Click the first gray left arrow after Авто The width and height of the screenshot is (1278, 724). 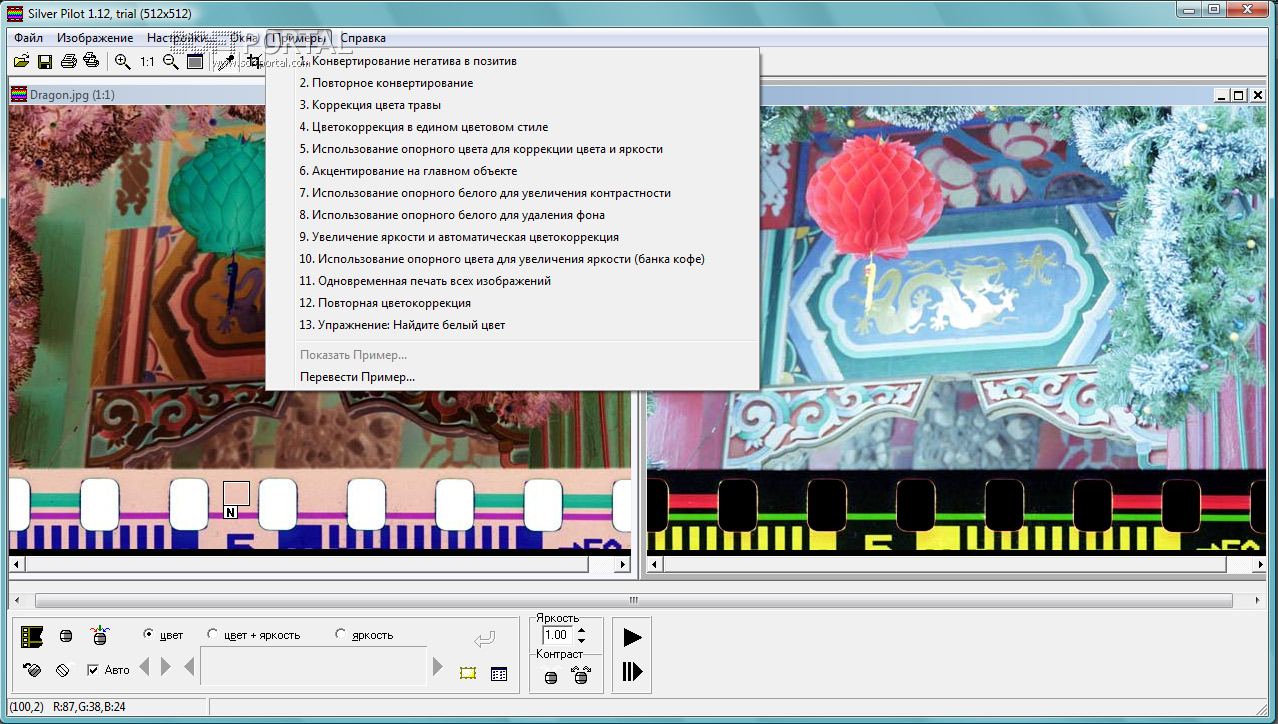pyautogui.click(x=144, y=667)
